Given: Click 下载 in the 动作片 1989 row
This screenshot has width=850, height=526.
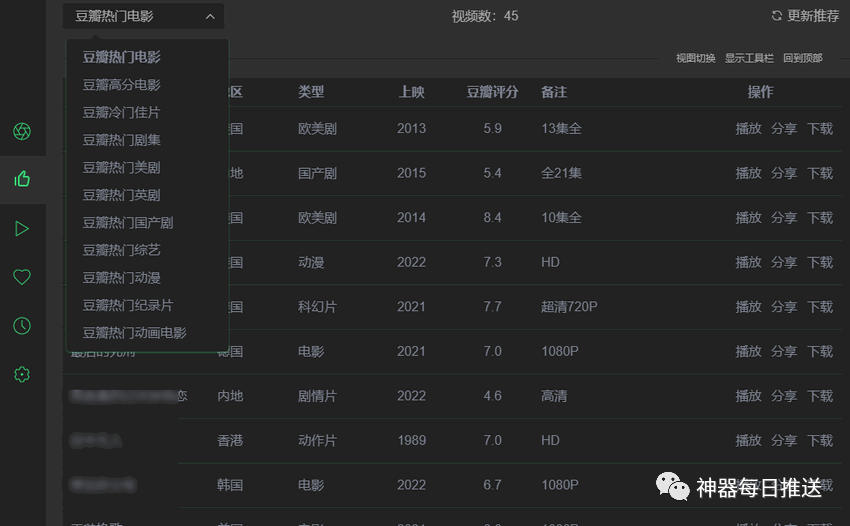Looking at the screenshot, I should (820, 440).
